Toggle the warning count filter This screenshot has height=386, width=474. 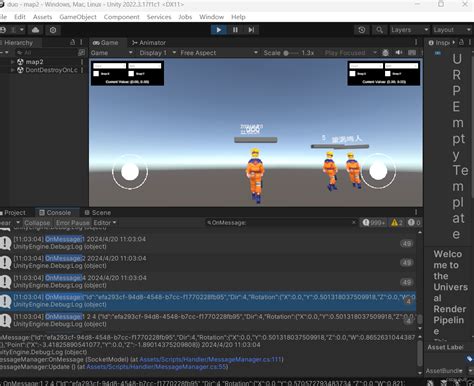397,223
